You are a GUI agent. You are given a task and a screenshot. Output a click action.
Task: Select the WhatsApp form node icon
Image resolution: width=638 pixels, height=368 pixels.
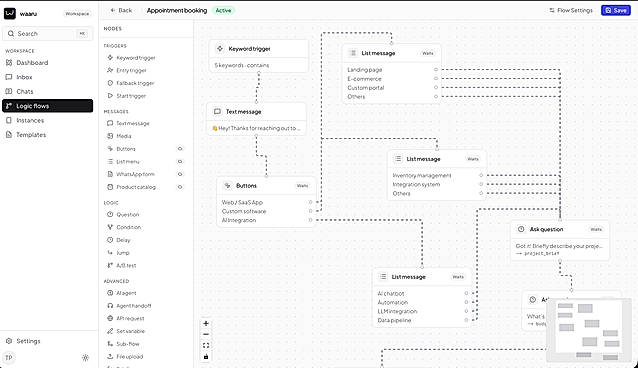[x=110, y=174]
